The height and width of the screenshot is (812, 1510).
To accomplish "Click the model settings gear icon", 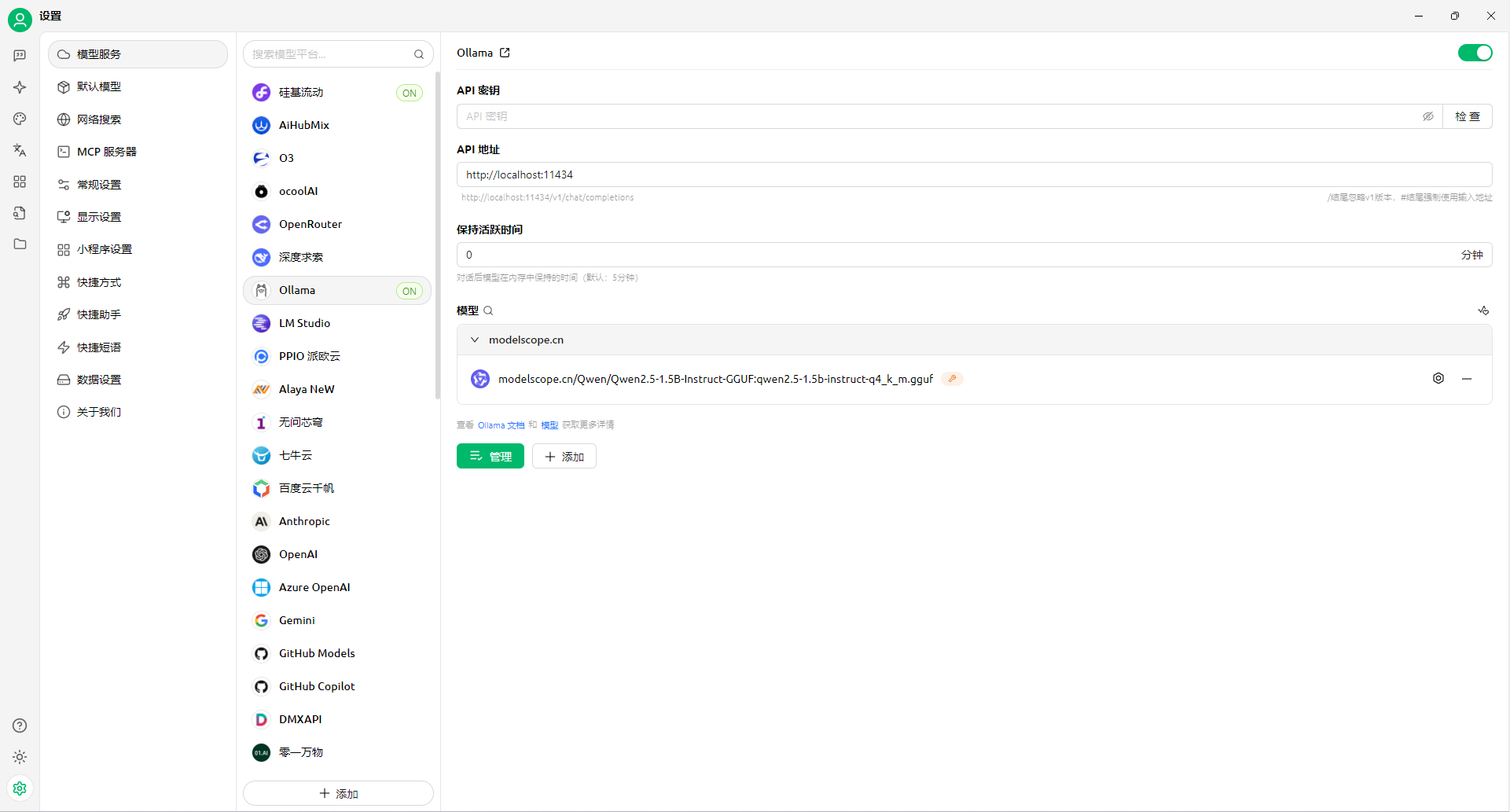I will click(x=1438, y=378).
